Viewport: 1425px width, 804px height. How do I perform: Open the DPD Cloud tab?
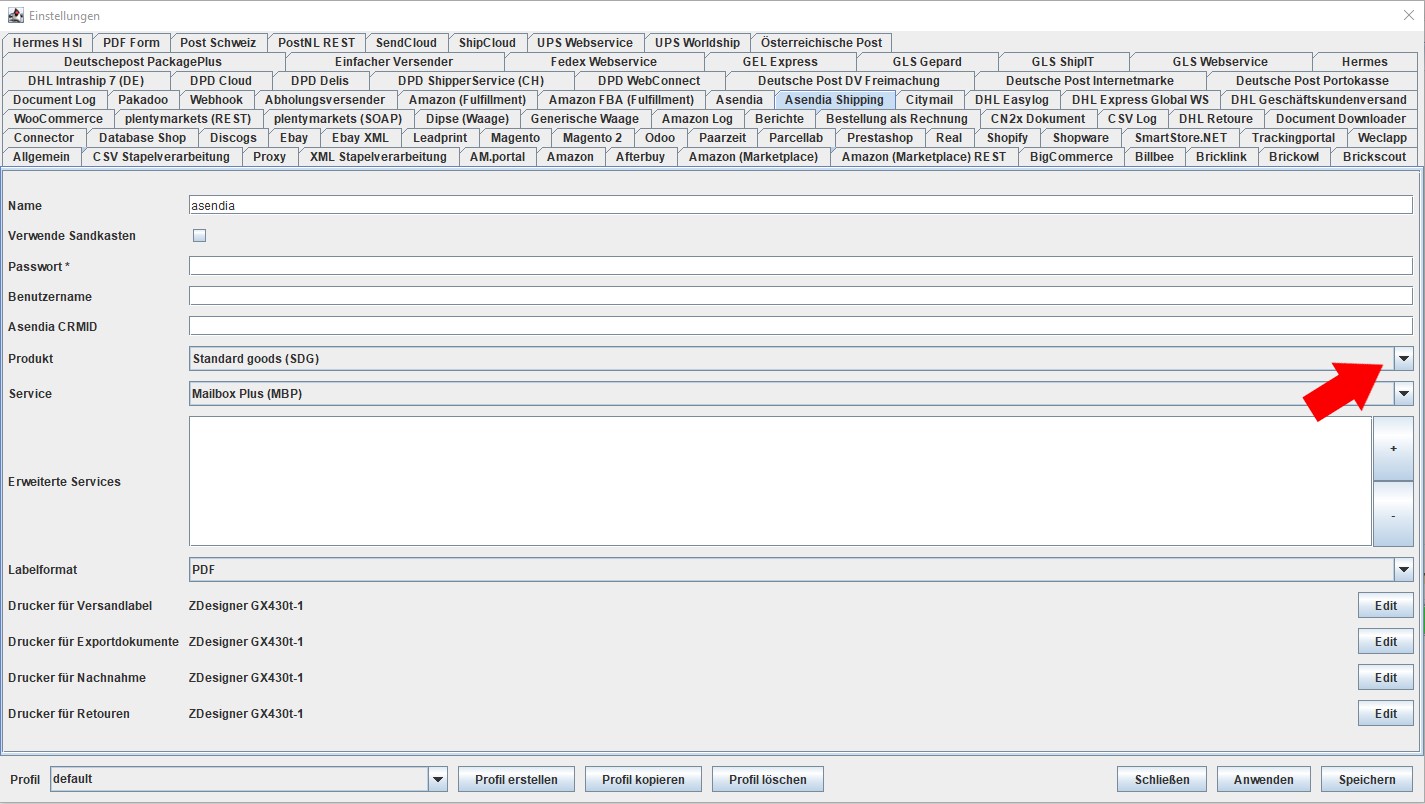[221, 81]
